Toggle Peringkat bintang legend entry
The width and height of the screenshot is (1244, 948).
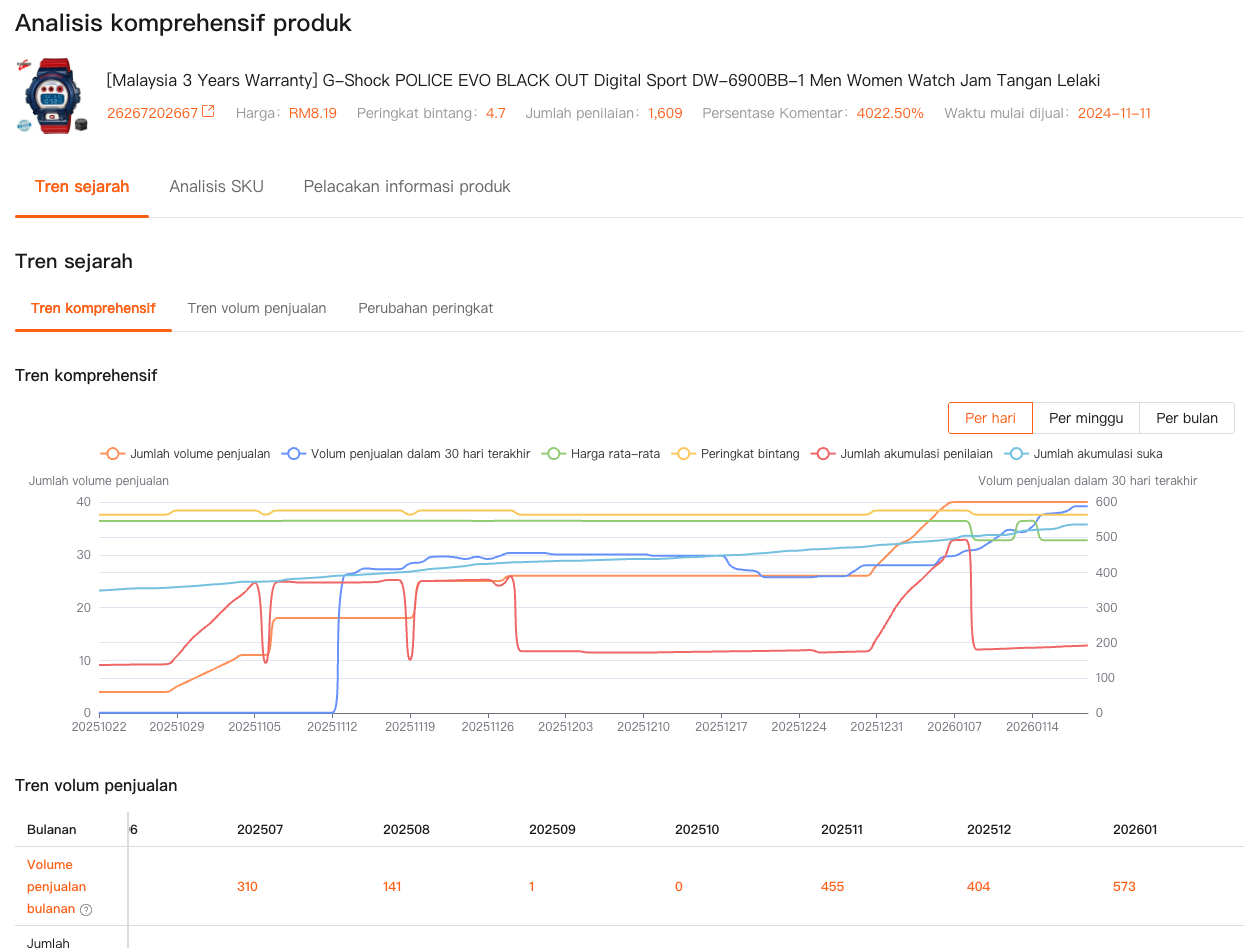click(739, 453)
